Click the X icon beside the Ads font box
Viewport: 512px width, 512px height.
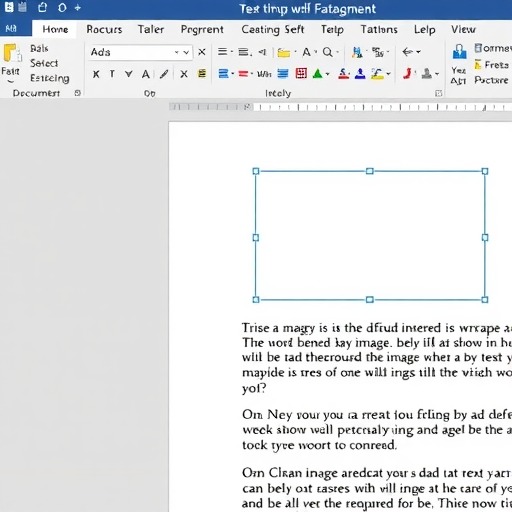click(x=202, y=52)
